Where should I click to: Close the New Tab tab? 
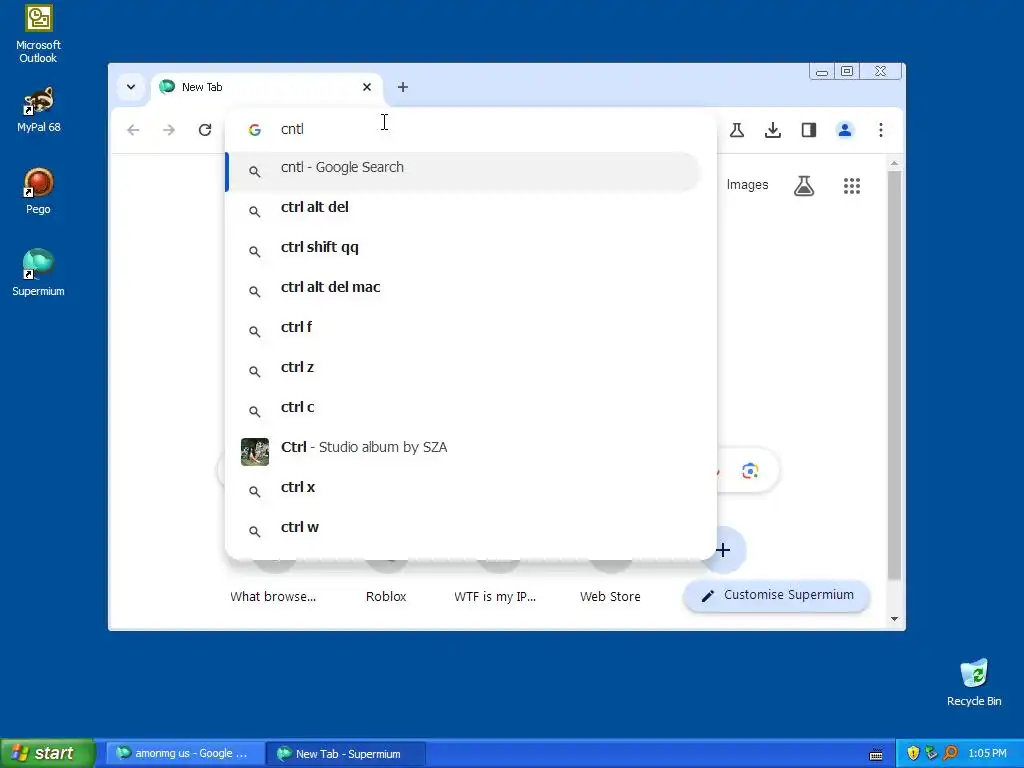367,87
